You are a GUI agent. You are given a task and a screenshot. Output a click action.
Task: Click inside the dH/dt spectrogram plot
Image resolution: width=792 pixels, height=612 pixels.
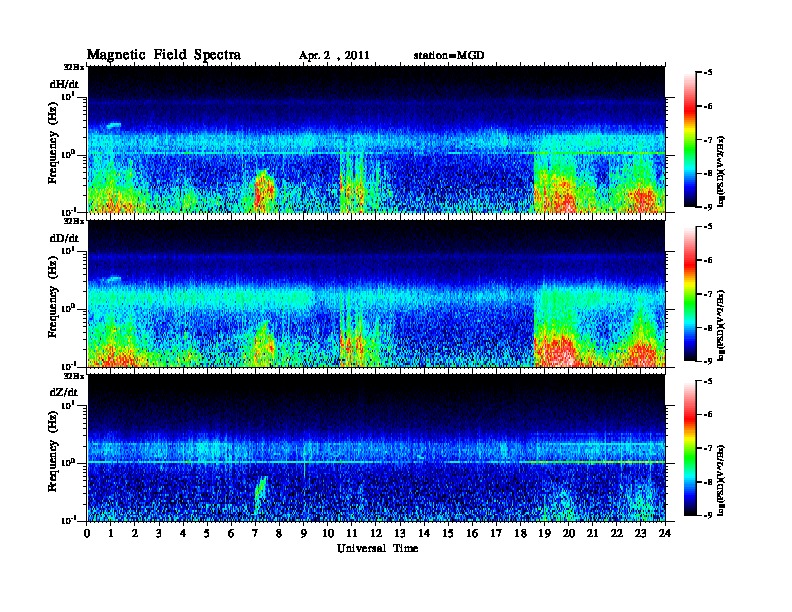pos(376,139)
